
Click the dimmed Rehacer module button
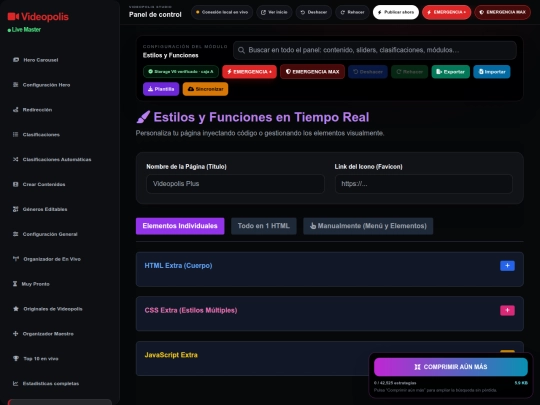(x=409, y=72)
